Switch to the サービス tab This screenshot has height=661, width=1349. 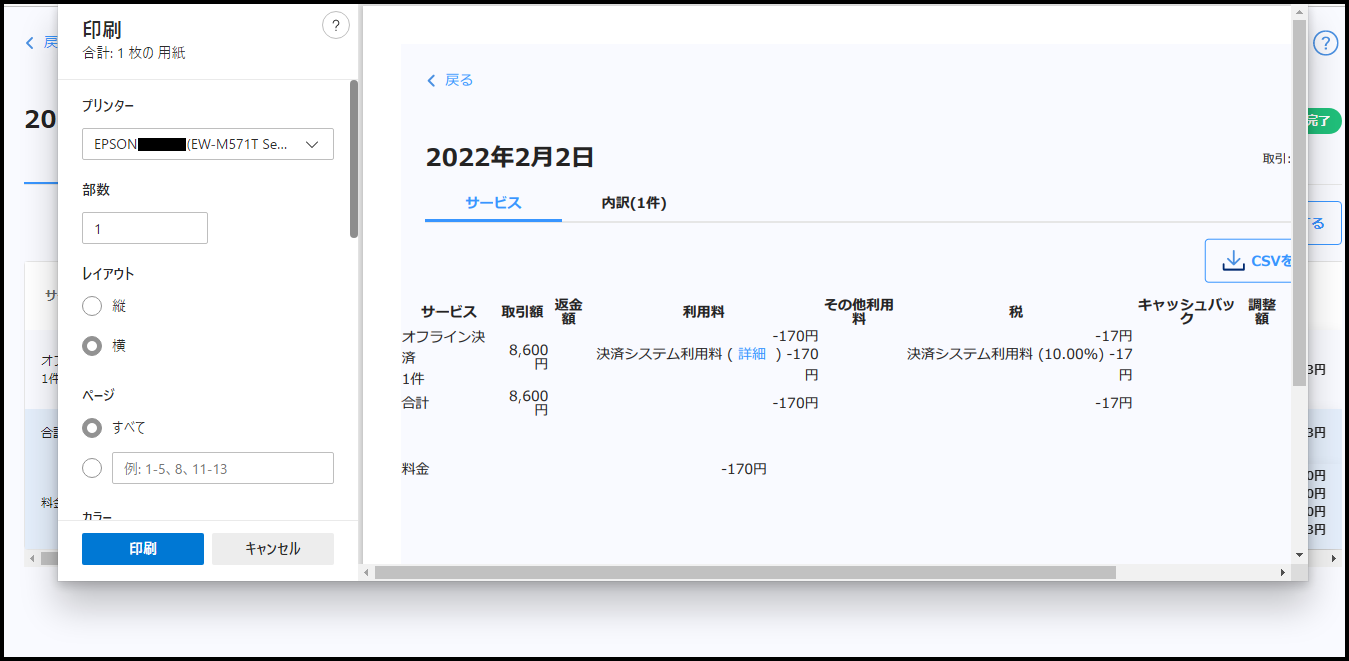493,203
